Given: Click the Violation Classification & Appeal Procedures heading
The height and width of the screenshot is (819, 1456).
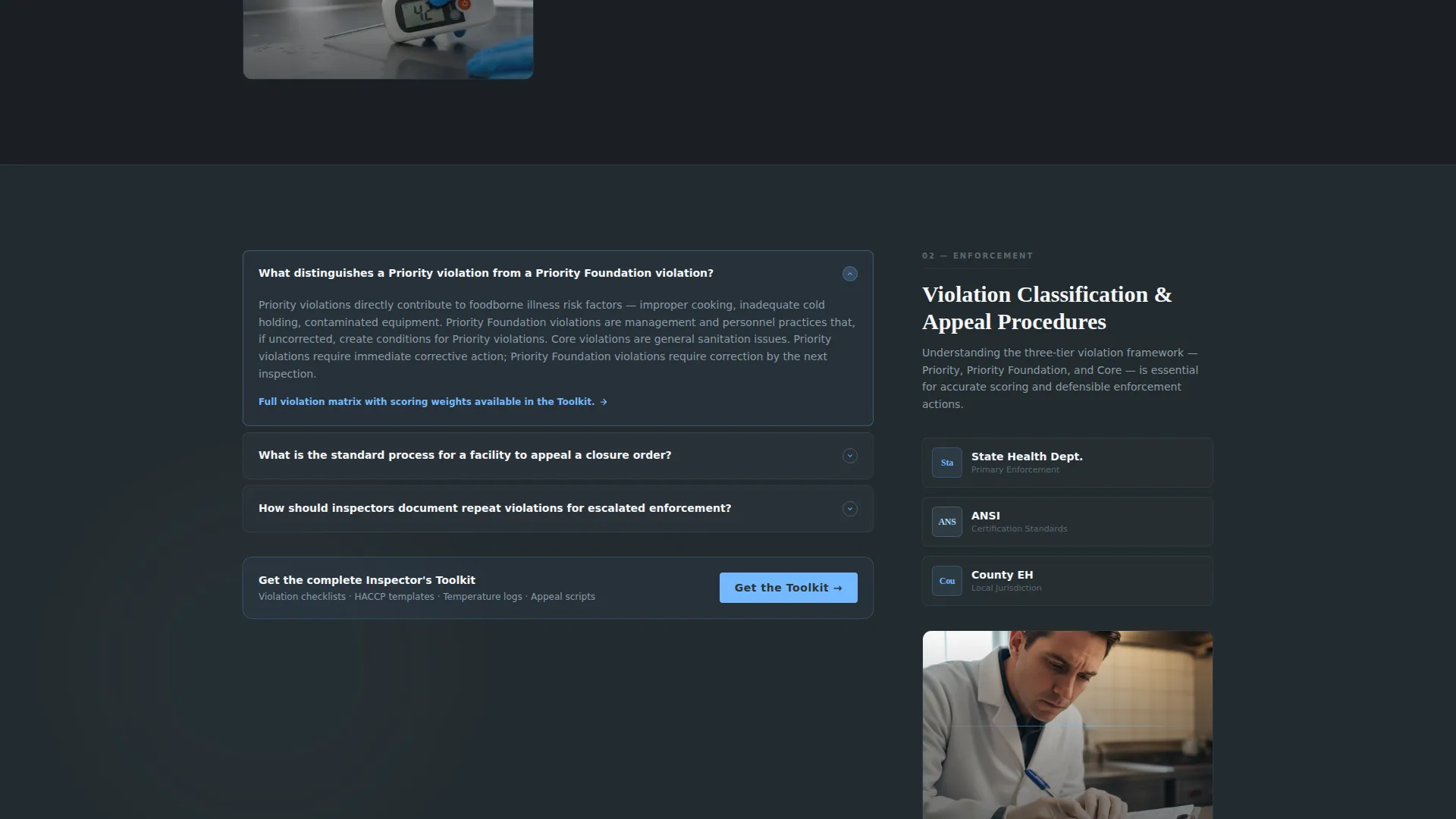Looking at the screenshot, I should pos(1046,308).
